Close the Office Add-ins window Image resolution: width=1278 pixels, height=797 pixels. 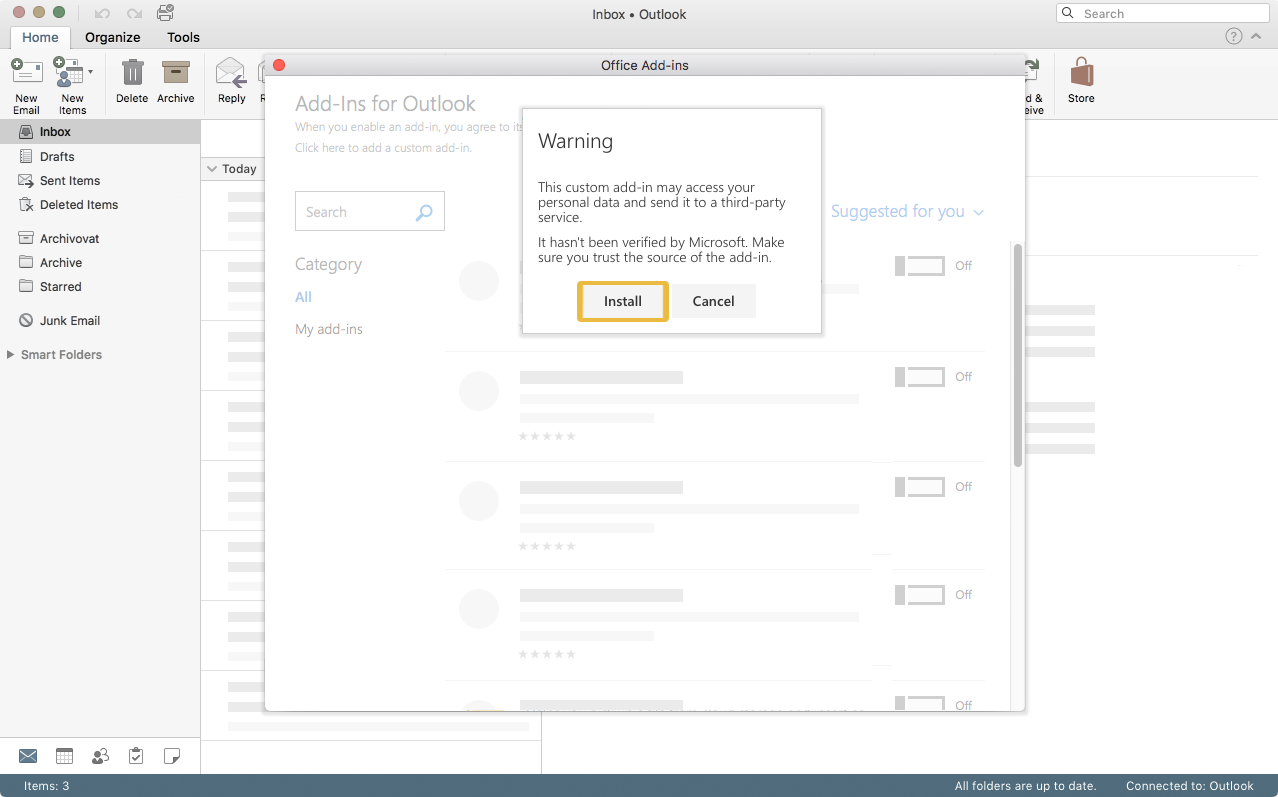(279, 65)
